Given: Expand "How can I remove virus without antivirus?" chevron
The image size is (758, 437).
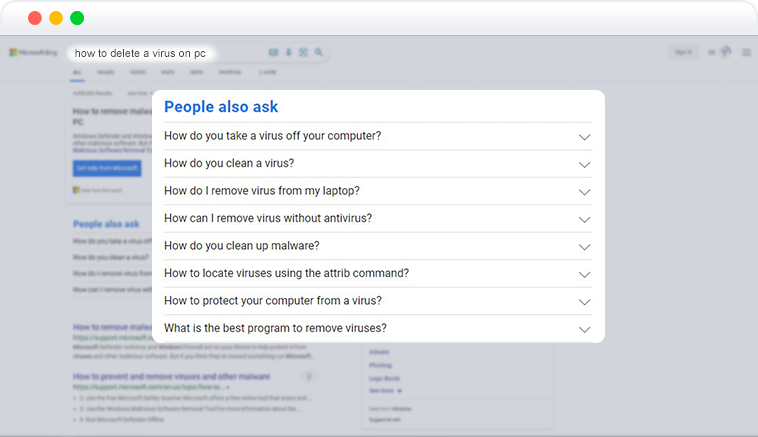Looking at the screenshot, I should pos(584,220).
